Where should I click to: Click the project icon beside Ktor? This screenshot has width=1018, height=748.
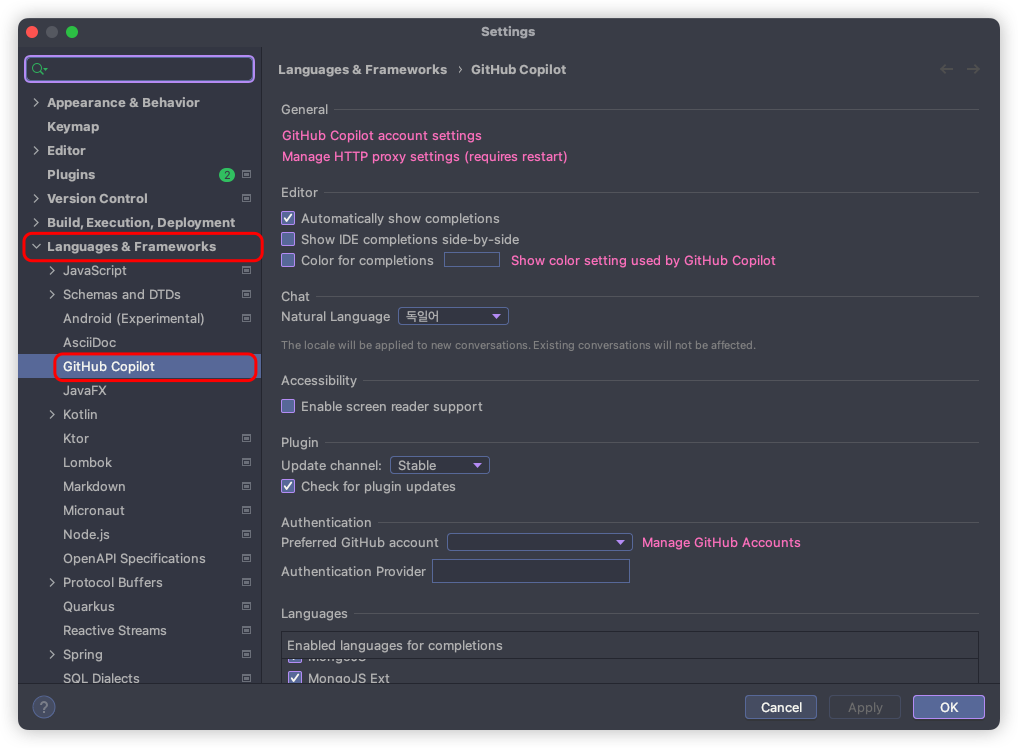[x=247, y=438]
